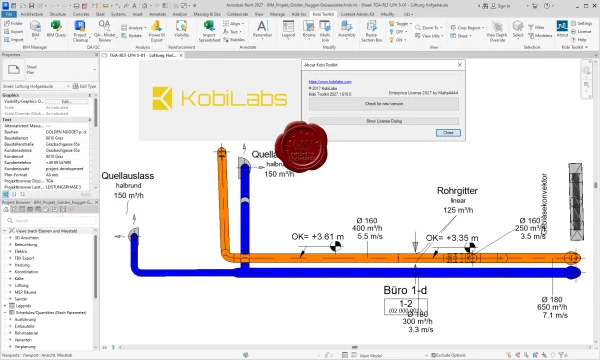
Task: Open the Zoom To dropdown
Action: coord(429,28)
